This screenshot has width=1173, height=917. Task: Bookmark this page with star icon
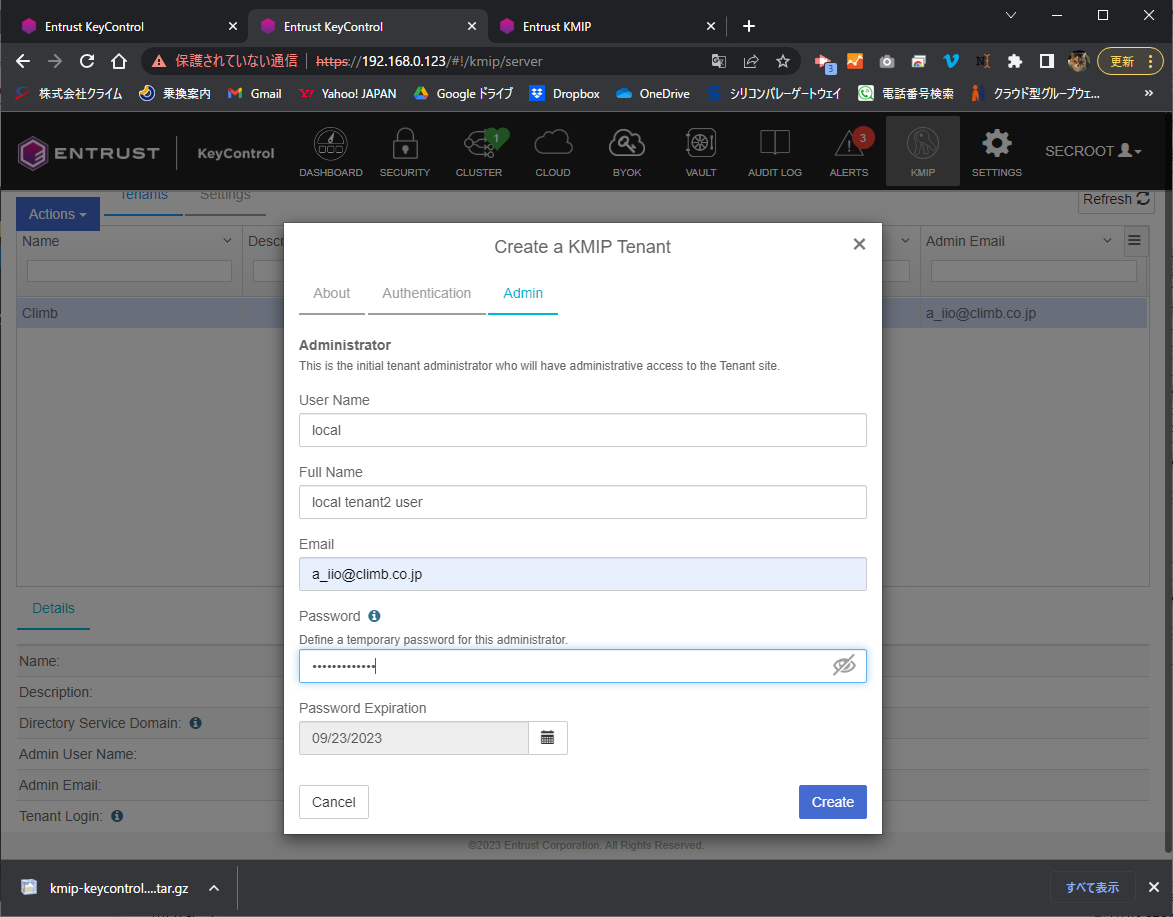[782, 61]
